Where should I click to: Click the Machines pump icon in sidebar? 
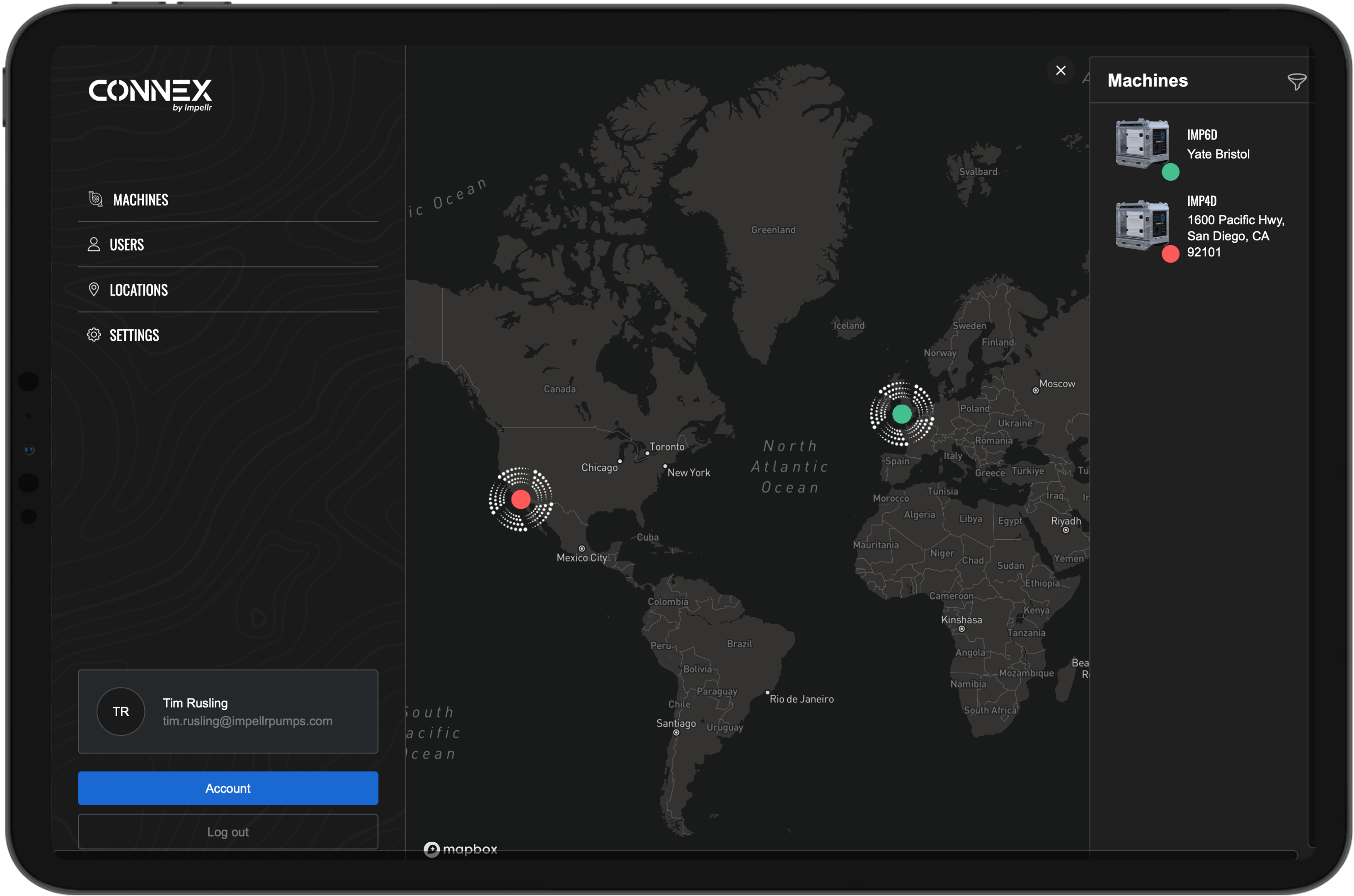[95, 199]
